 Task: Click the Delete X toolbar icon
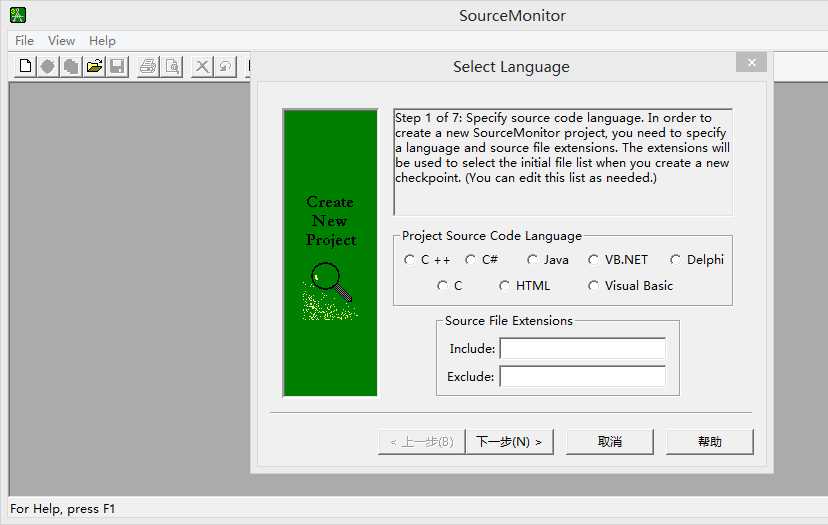[202, 67]
